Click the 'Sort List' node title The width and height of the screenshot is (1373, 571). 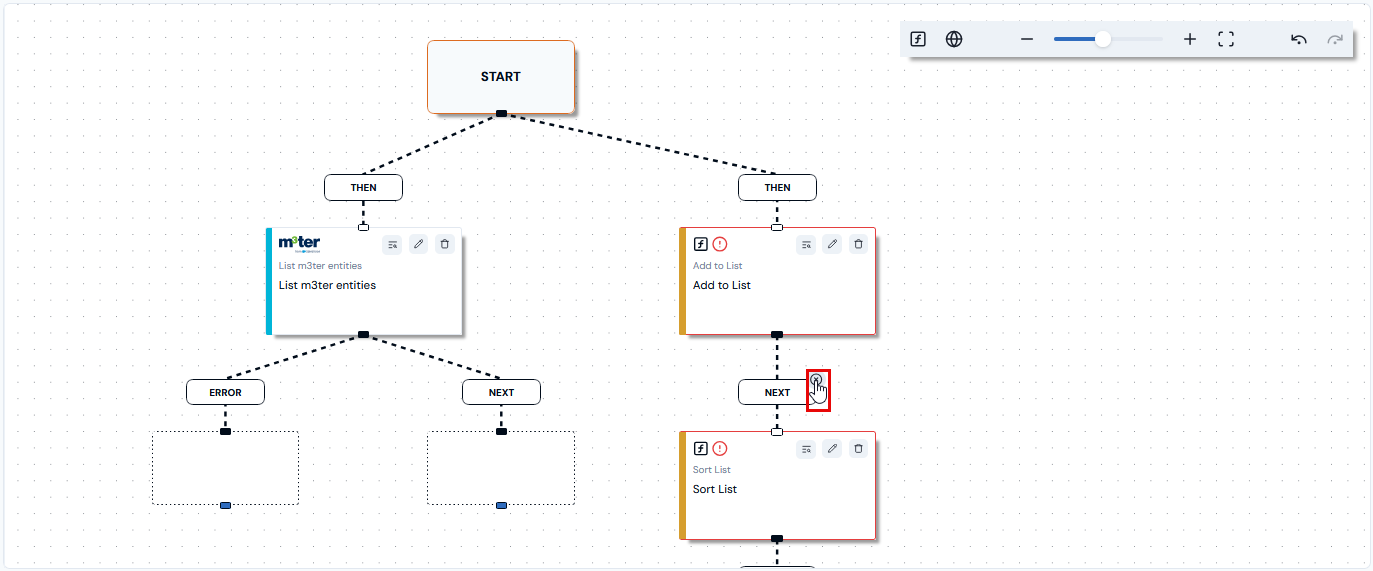(715, 489)
